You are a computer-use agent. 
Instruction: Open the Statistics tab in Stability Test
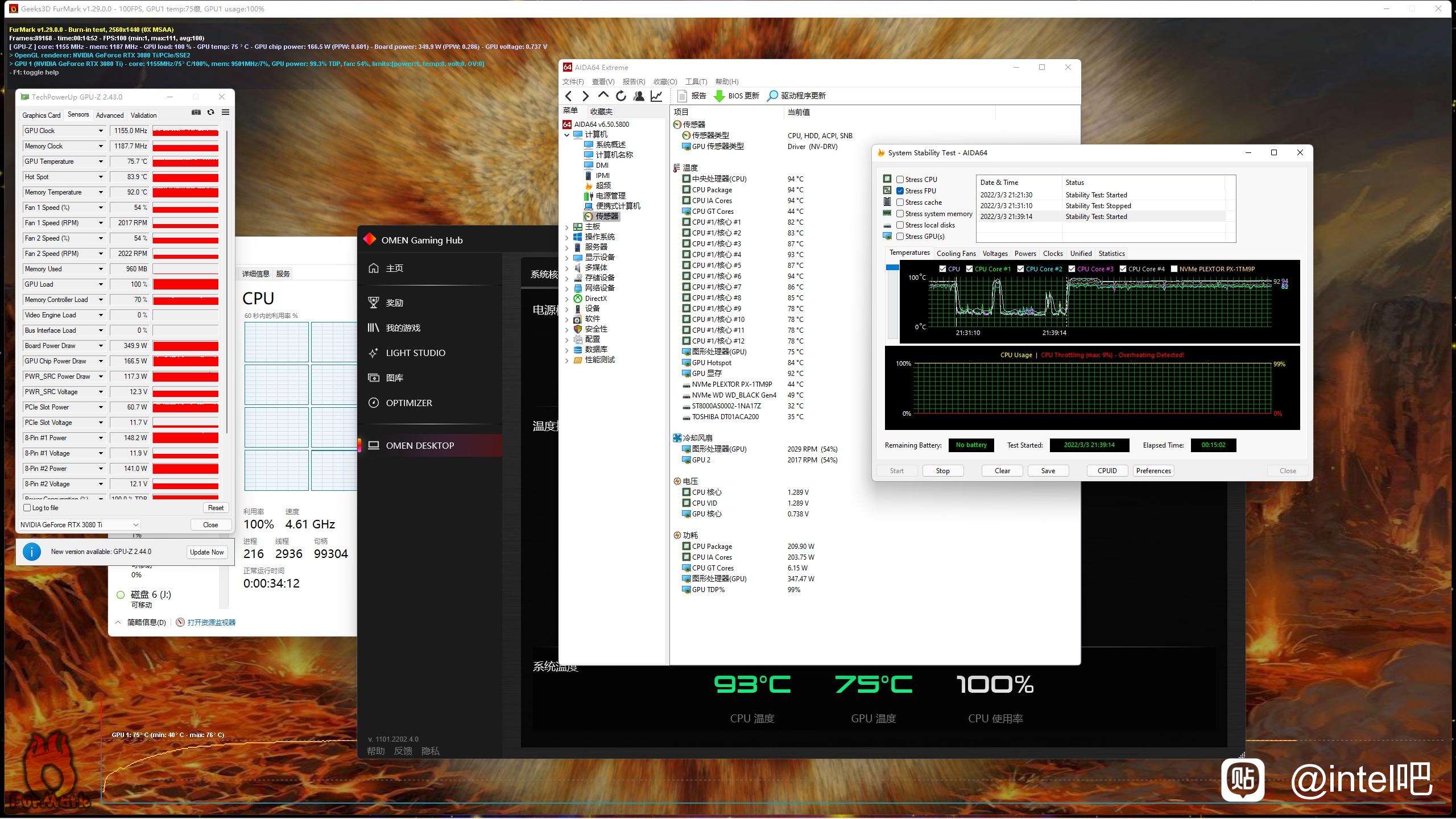point(1111,254)
